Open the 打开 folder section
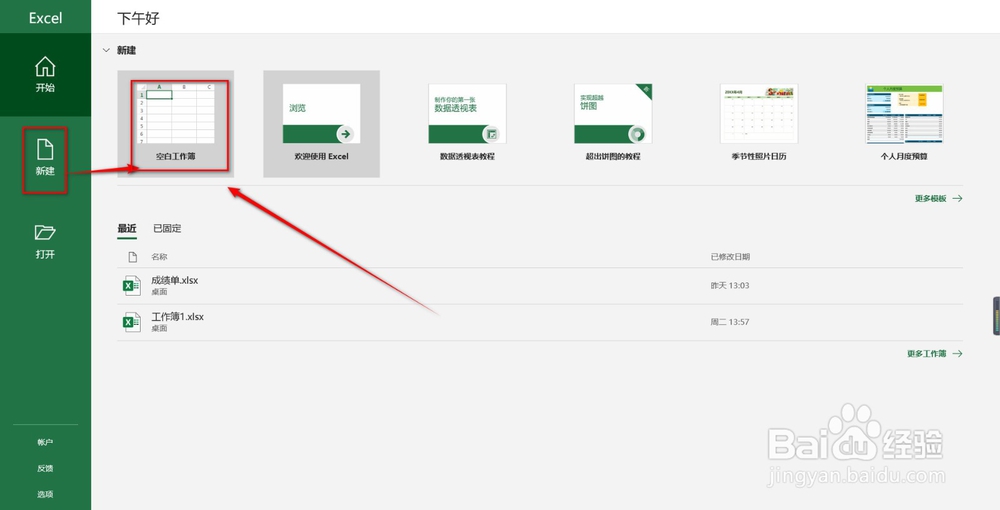This screenshot has height=510, width=1000. coord(45,242)
